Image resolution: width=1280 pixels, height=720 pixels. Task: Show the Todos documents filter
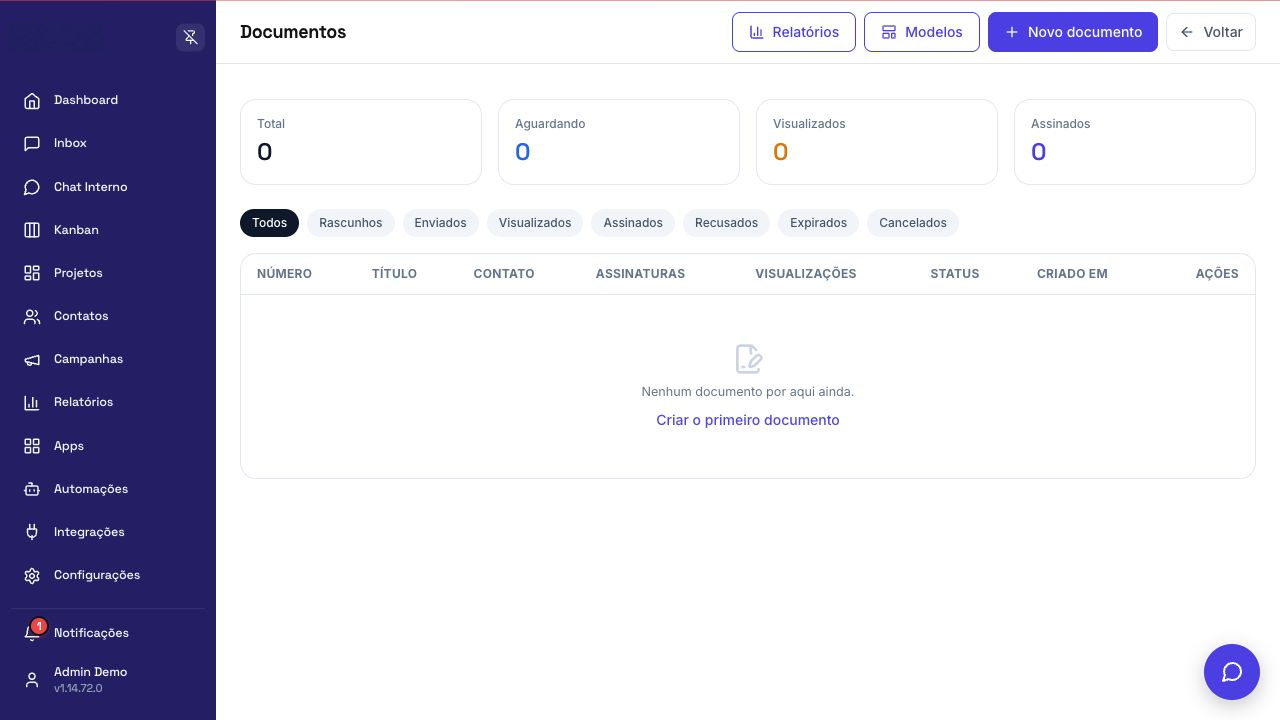point(270,223)
